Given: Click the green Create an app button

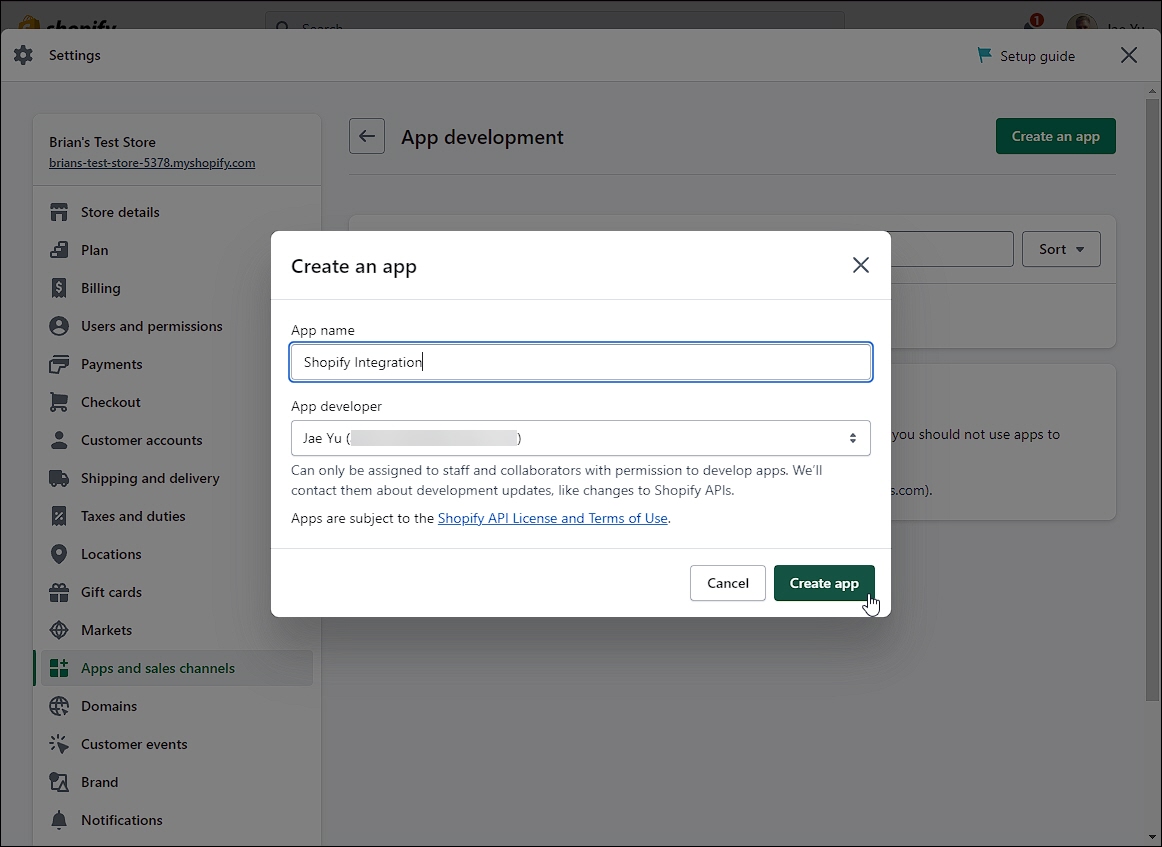Looking at the screenshot, I should pos(1055,136).
